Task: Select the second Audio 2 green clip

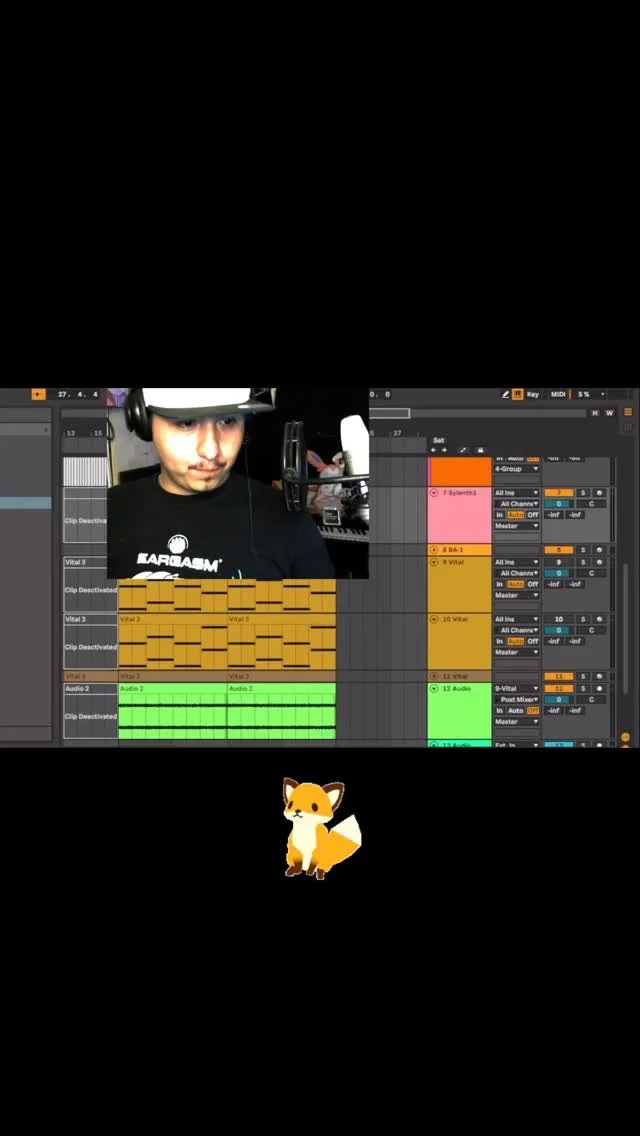Action: pos(282,711)
